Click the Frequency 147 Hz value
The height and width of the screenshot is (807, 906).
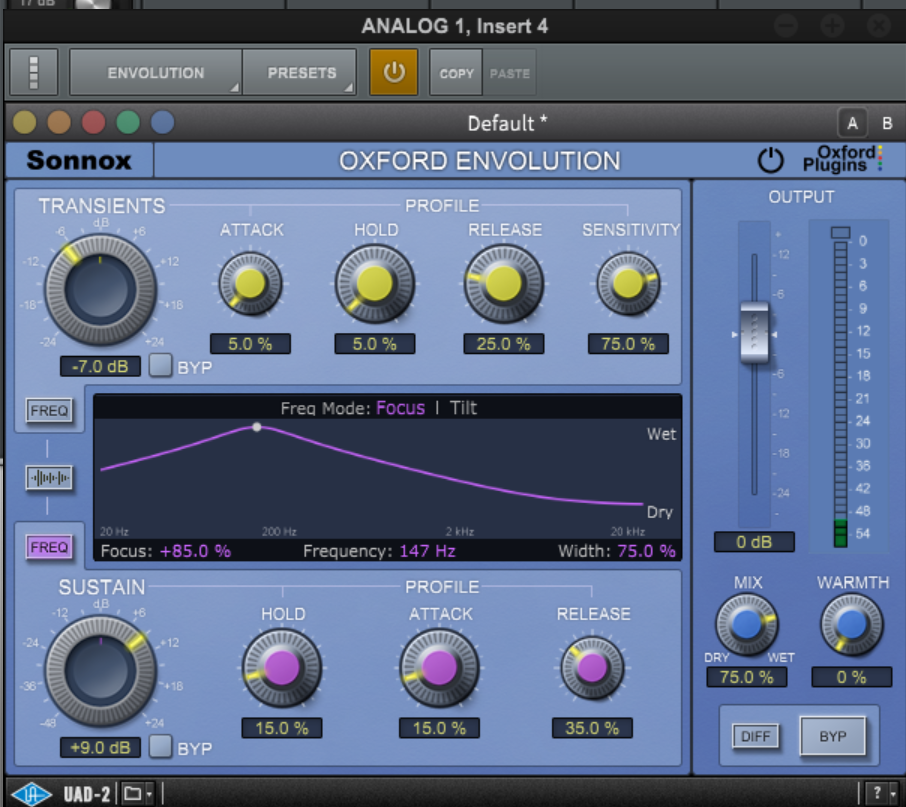click(x=428, y=551)
